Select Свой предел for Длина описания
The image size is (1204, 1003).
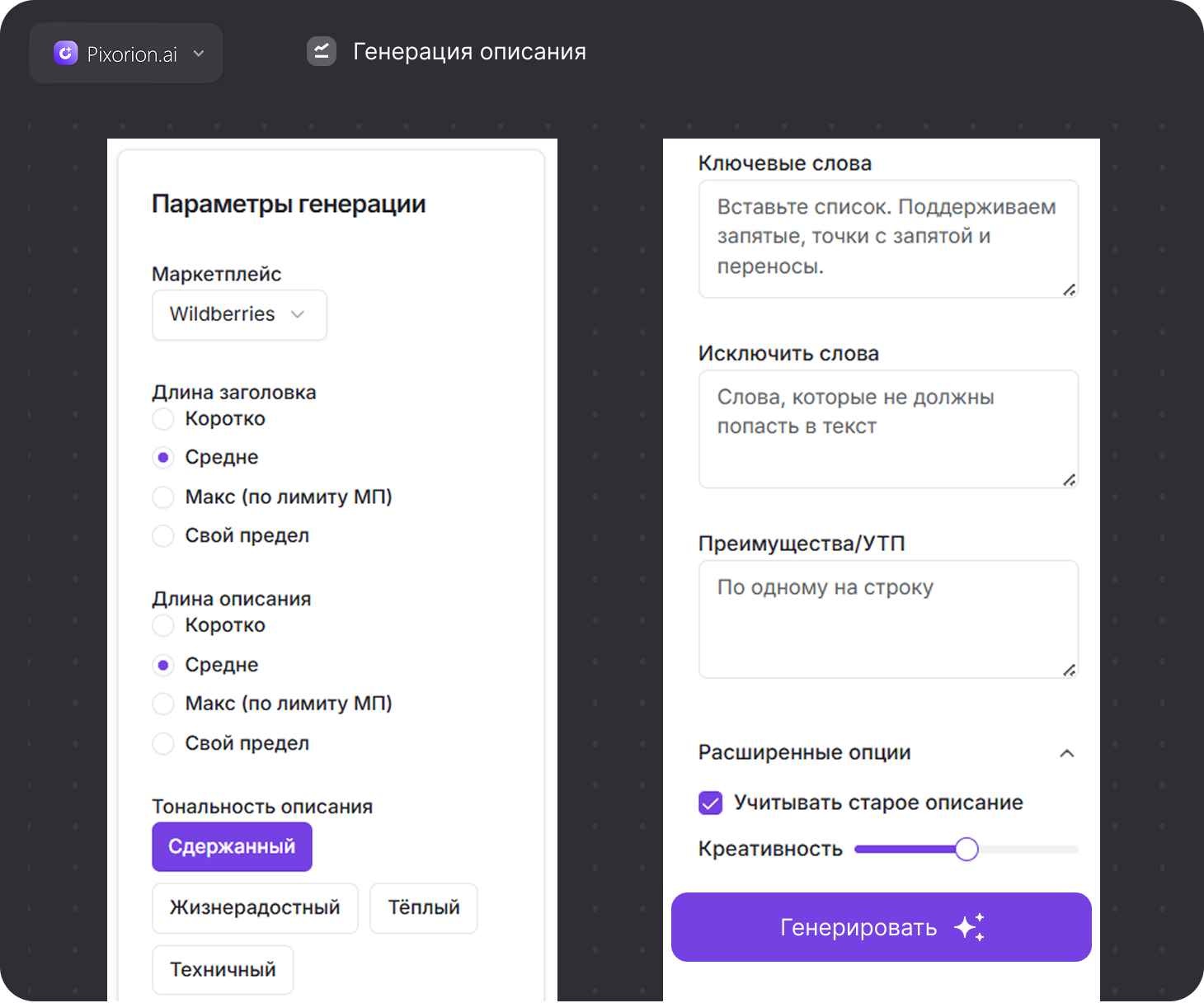163,743
